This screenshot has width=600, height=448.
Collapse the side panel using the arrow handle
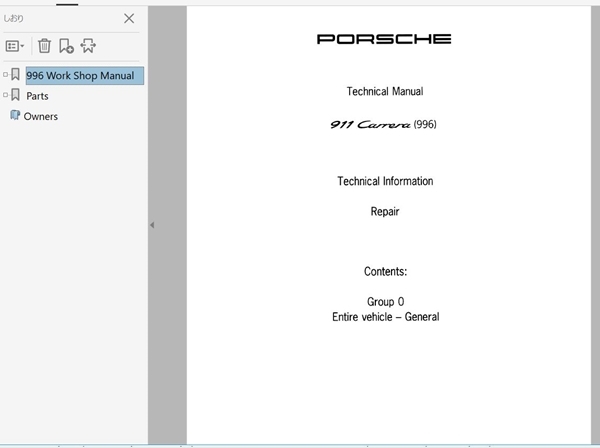(x=152, y=225)
